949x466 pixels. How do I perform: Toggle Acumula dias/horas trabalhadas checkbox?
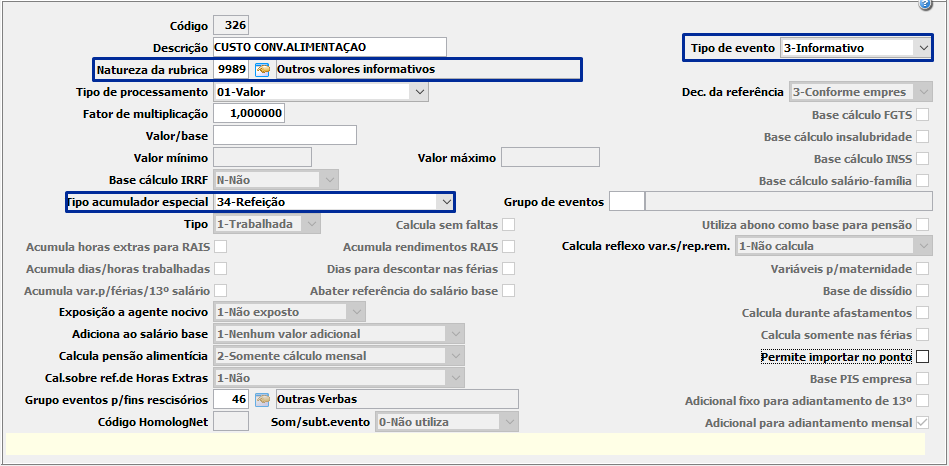click(x=221, y=268)
